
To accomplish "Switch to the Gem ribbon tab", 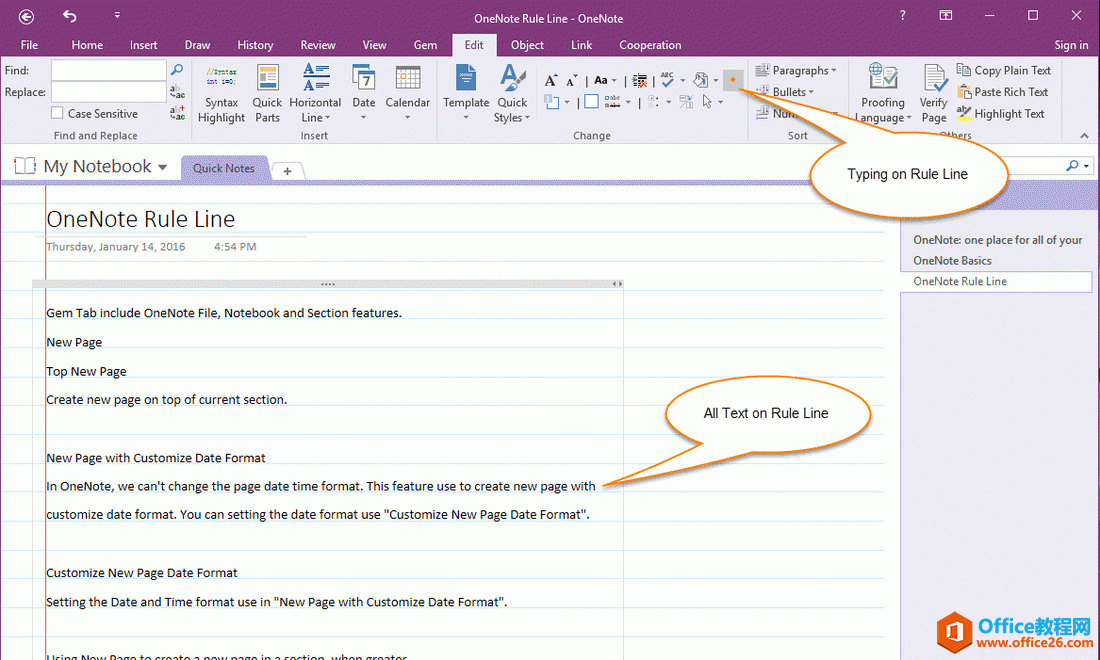I will 425,45.
